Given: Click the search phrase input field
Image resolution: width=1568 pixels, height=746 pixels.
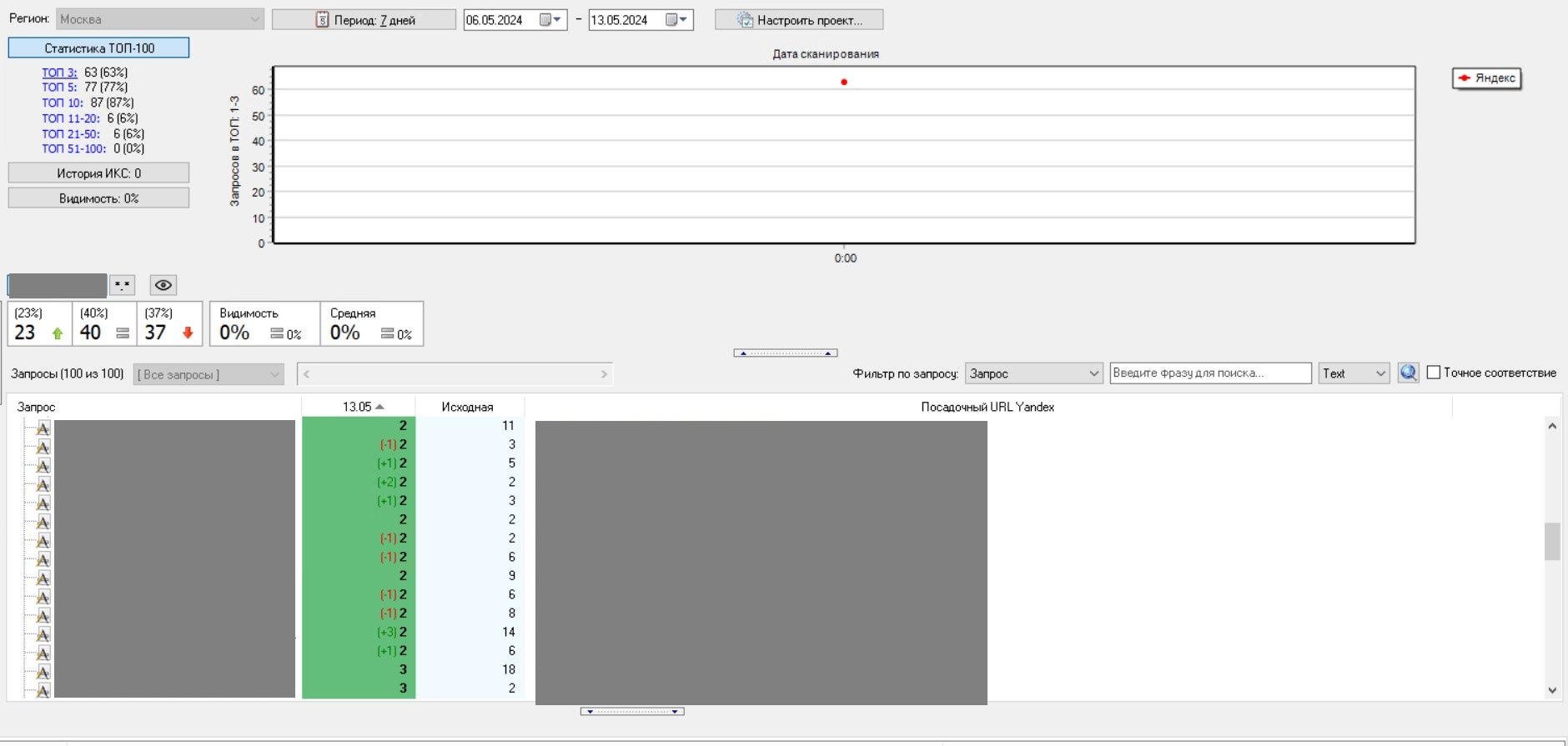Looking at the screenshot, I should (1211, 373).
